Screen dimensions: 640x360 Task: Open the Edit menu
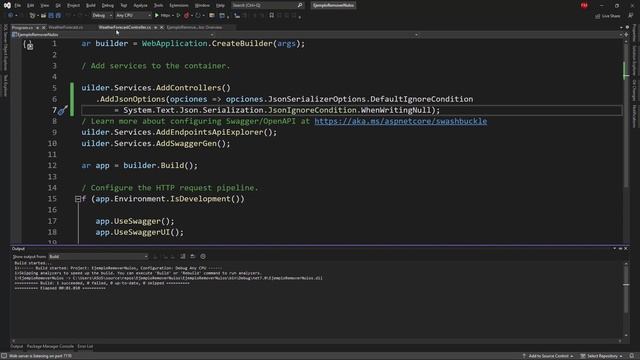[31, 5]
